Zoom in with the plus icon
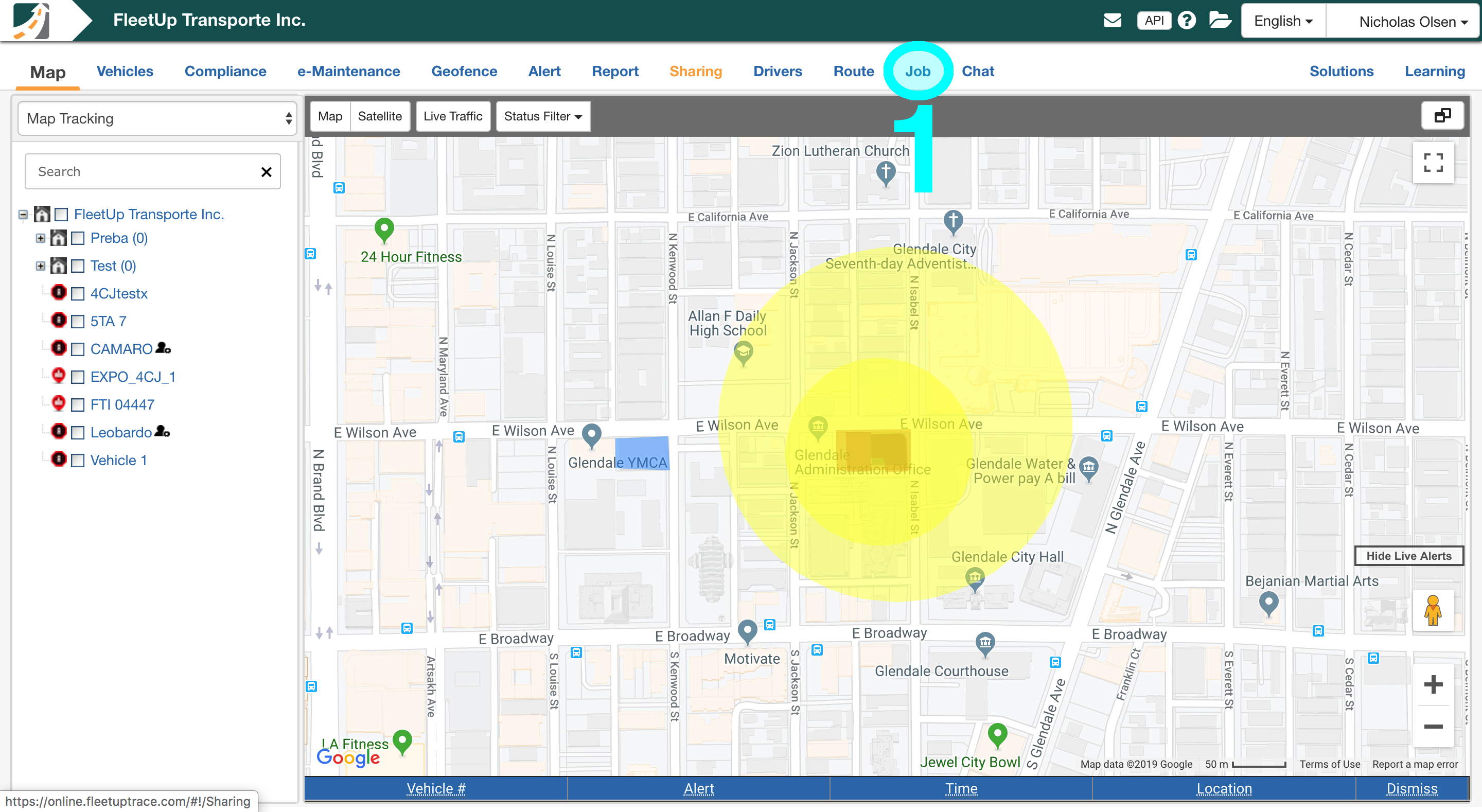Image resolution: width=1482 pixels, height=812 pixels. click(x=1433, y=684)
